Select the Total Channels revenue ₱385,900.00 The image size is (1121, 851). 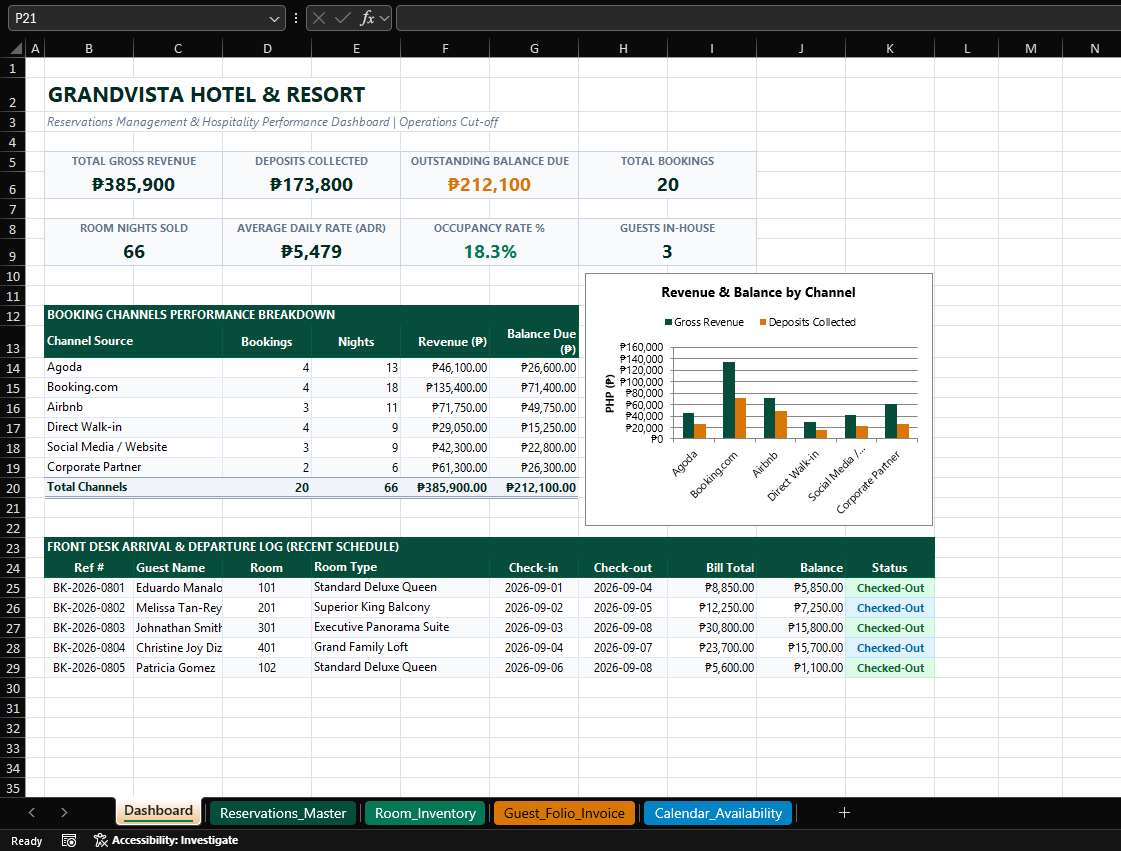pos(445,488)
